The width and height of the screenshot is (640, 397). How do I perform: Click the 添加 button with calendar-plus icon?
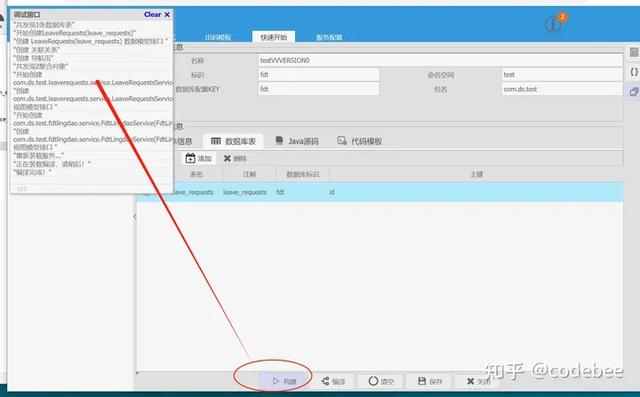[198, 158]
